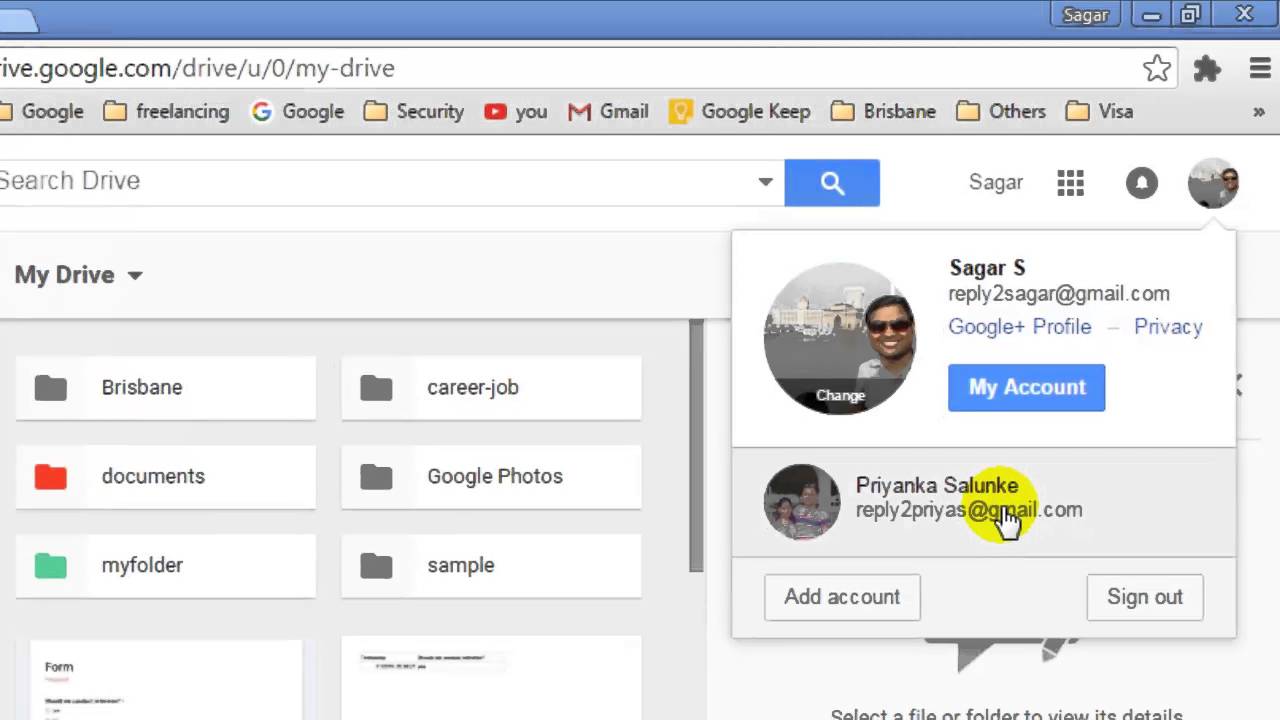
Task: Open the Chrome extensions puzzle icon
Action: [x=1208, y=68]
